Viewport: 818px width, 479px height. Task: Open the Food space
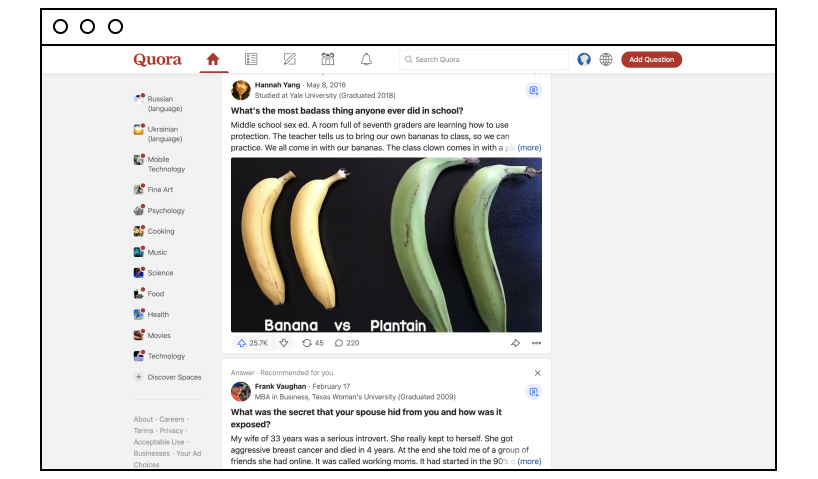point(149,294)
